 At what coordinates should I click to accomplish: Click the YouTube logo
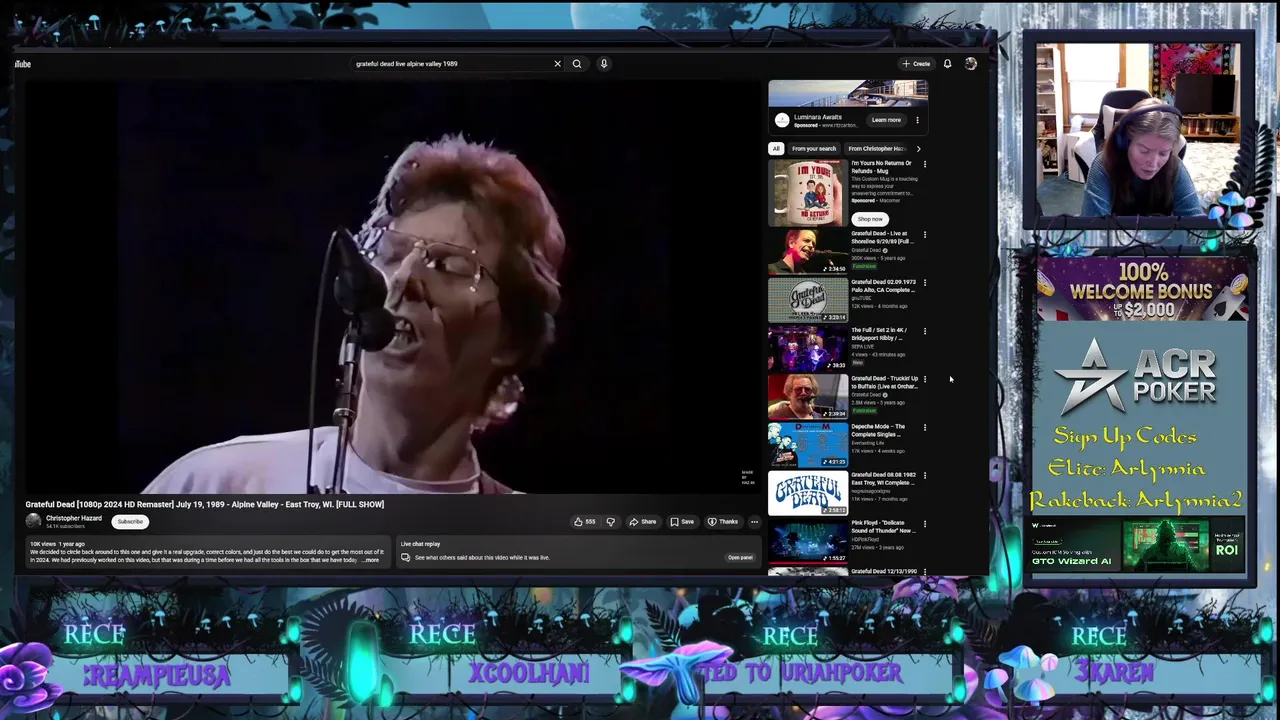click(x=22, y=64)
